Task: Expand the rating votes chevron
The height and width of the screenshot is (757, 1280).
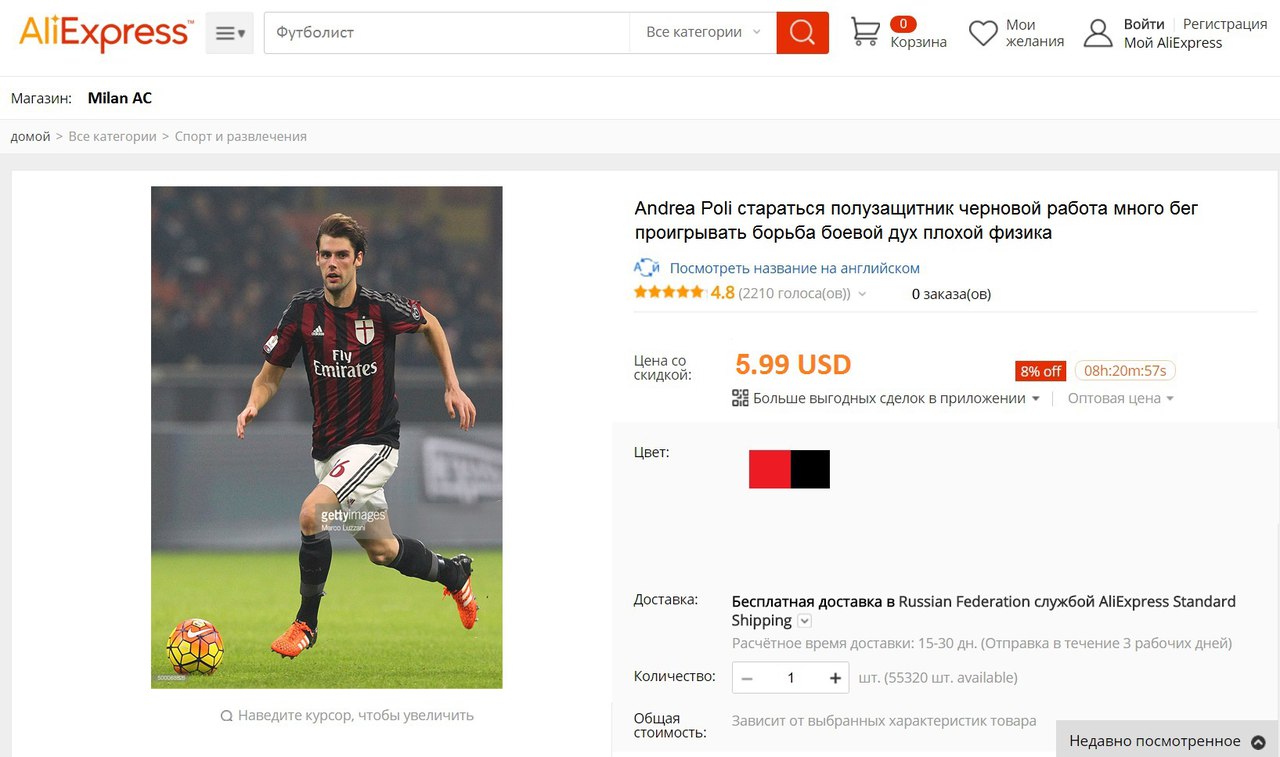Action: pos(862,294)
